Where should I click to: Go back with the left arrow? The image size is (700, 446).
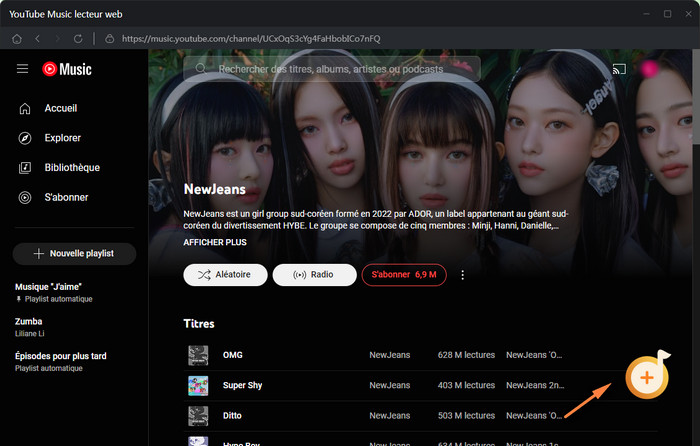pyautogui.click(x=37, y=38)
